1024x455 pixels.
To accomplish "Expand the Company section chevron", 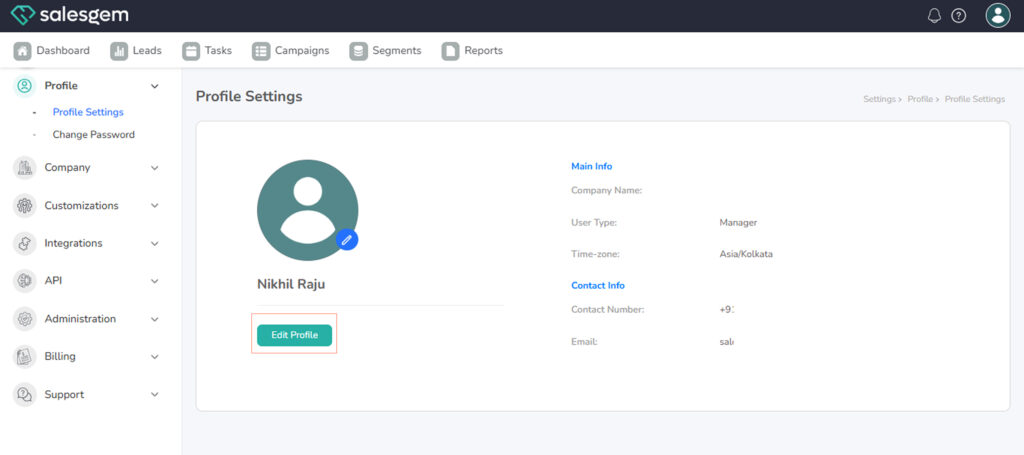I will point(154,168).
